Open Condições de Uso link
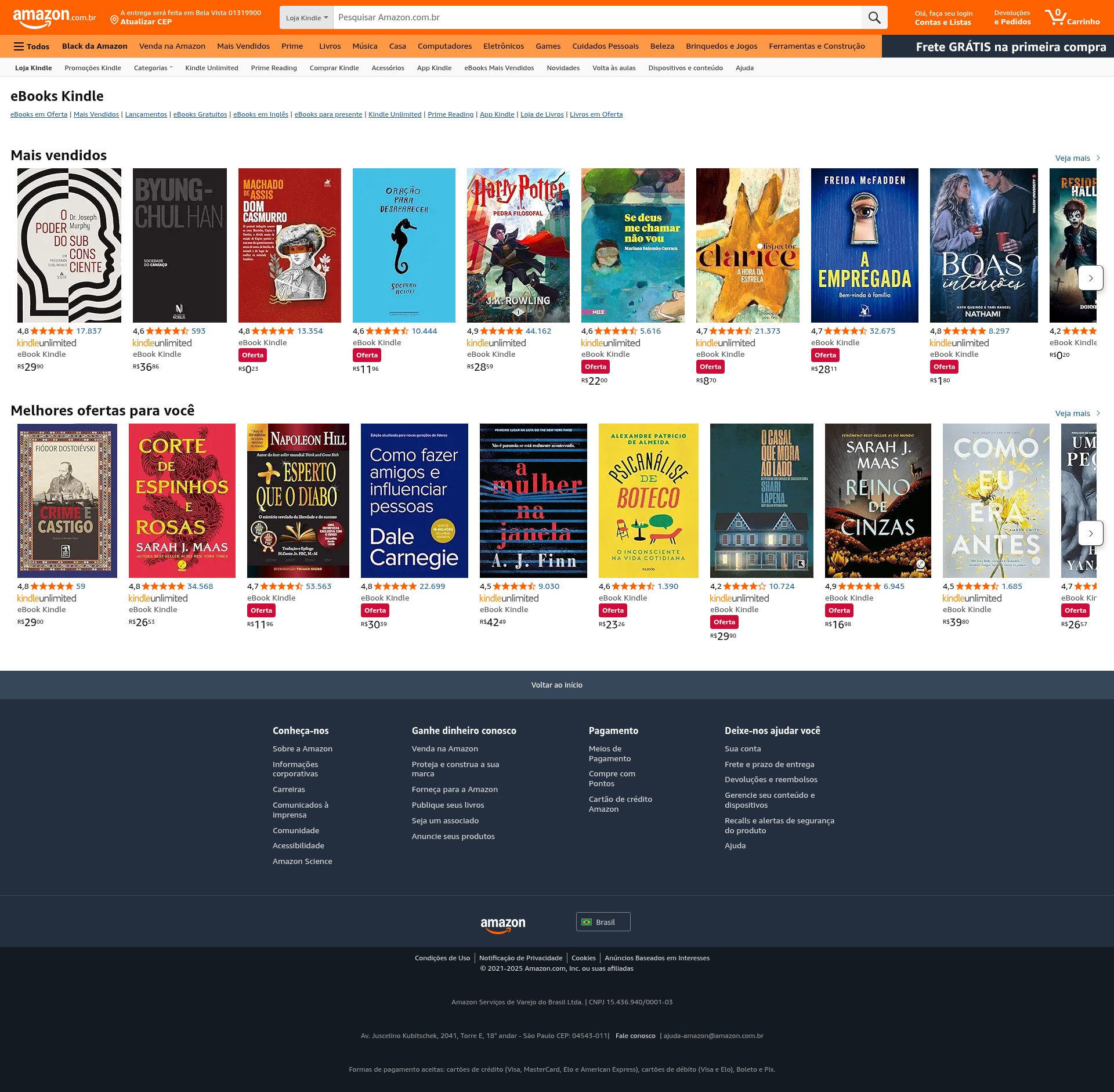This screenshot has width=1114, height=1092. [442, 958]
